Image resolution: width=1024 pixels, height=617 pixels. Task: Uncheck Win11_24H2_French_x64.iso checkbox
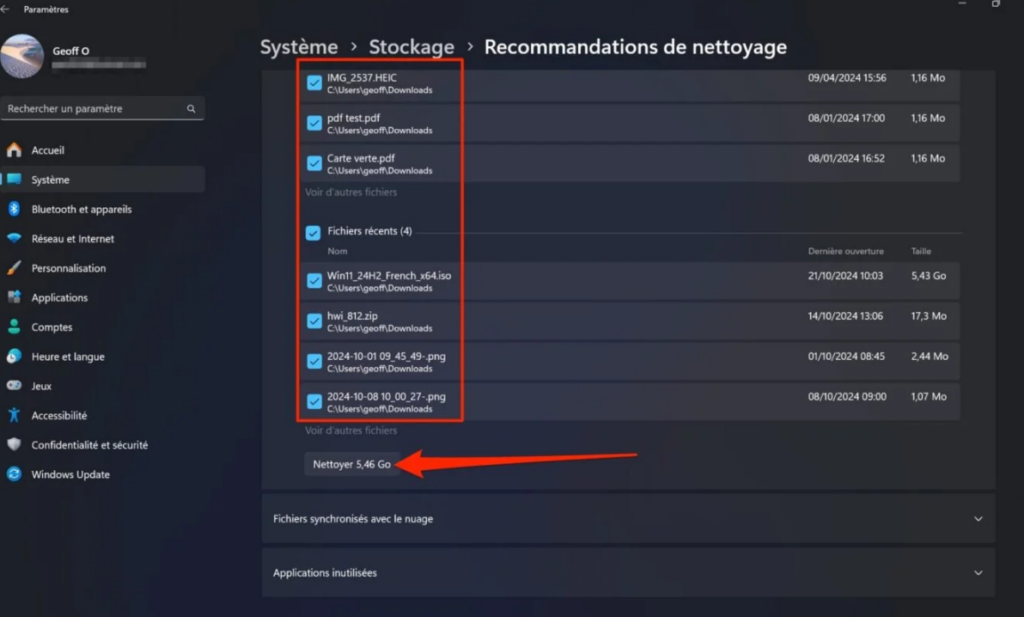coord(314,281)
